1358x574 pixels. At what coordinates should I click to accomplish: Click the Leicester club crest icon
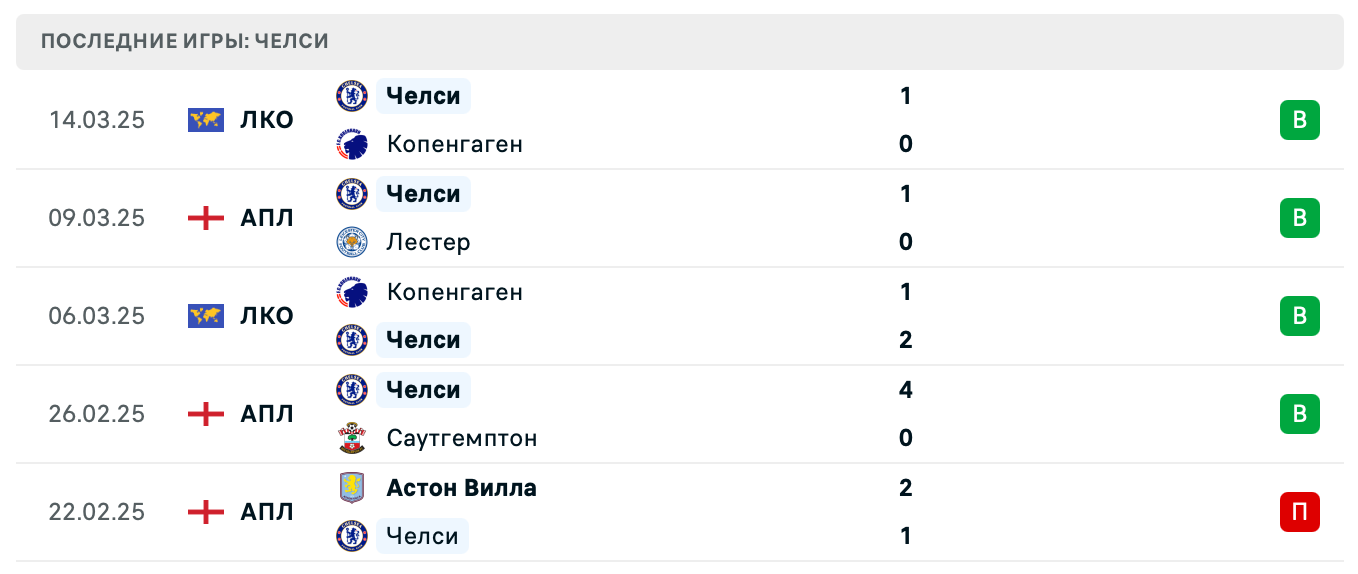coord(352,242)
